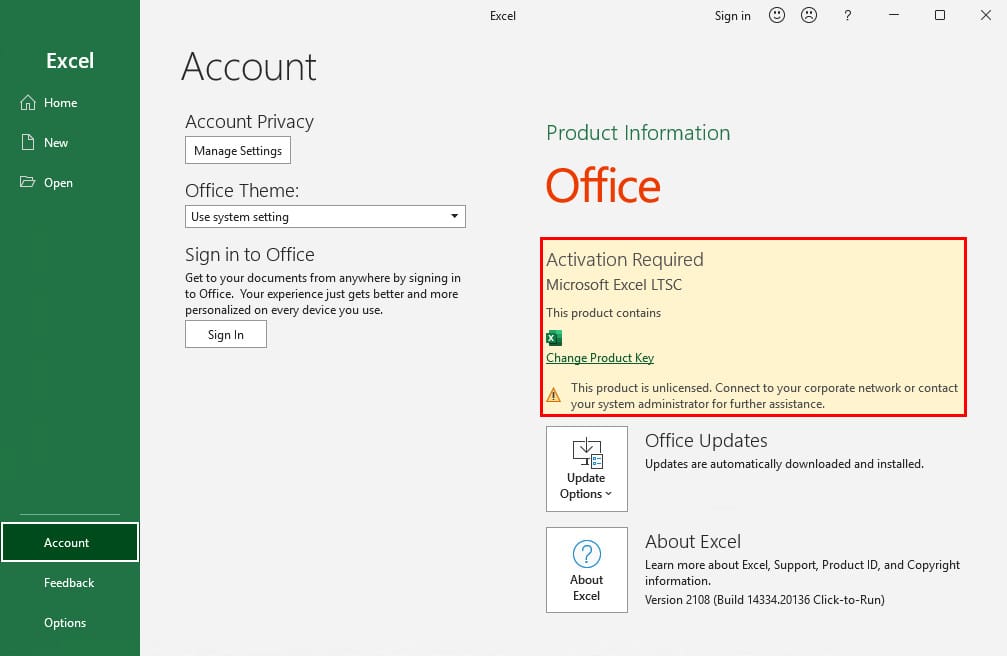Click the About Excel button
This screenshot has width=1007, height=656.
coord(587,570)
